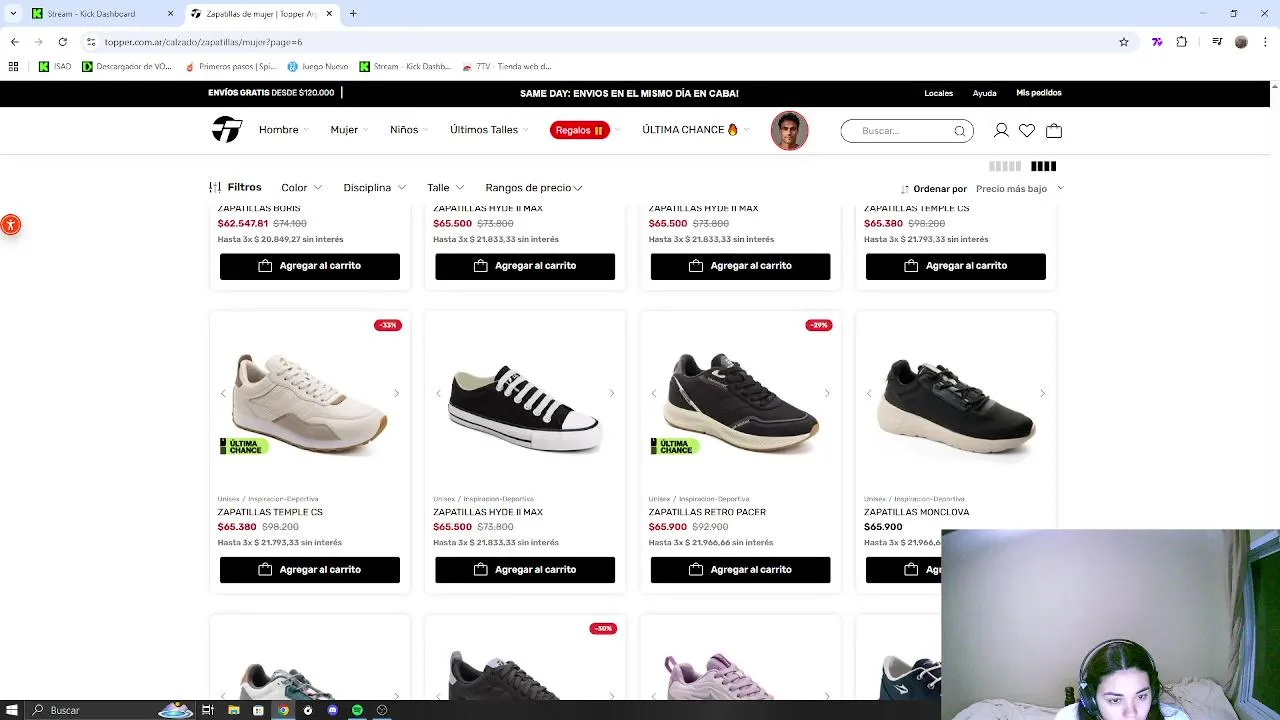
Task: Add white Zapatillas Temple CS to cart
Action: click(310, 570)
